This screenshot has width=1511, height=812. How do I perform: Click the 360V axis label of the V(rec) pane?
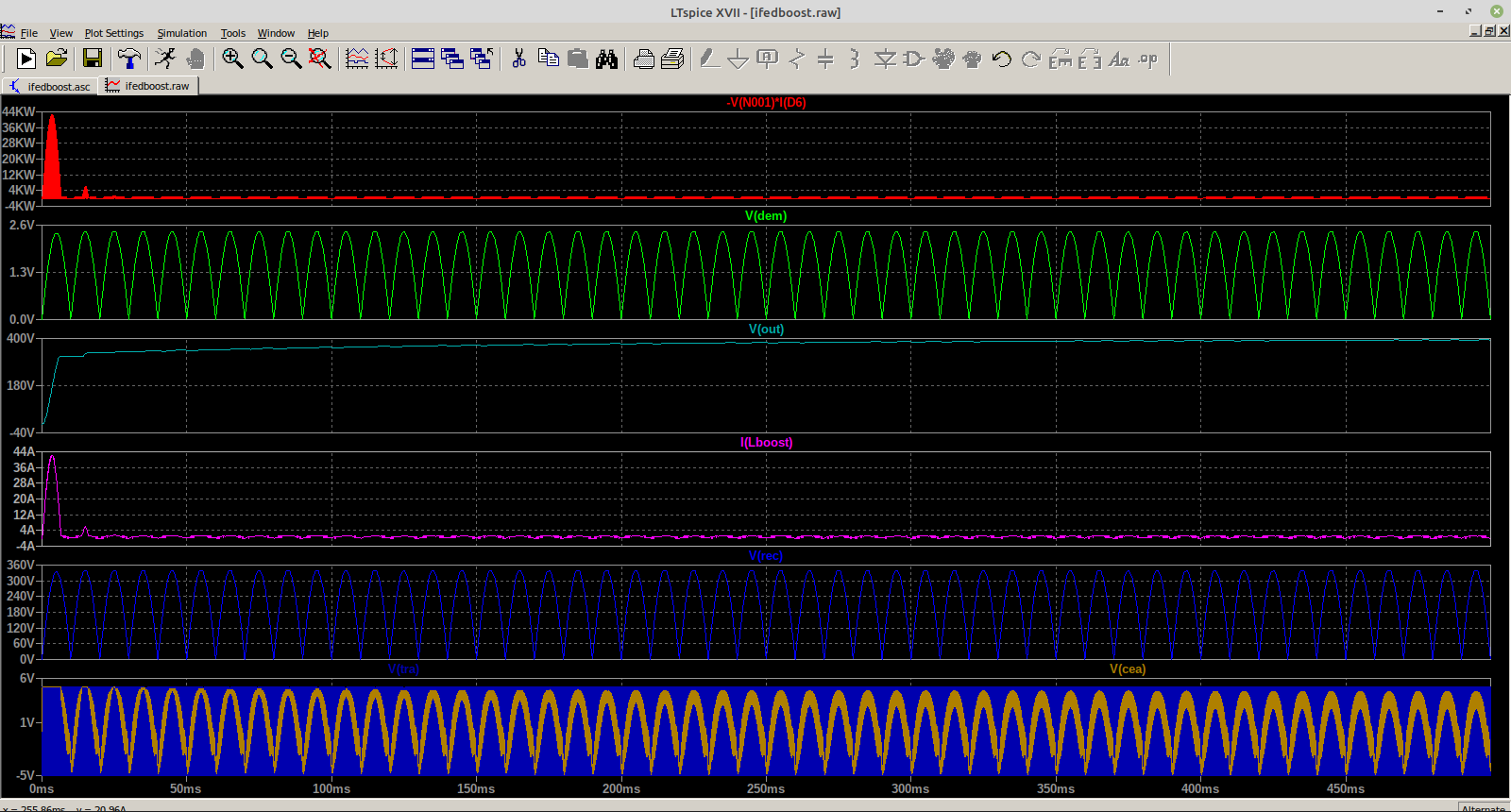point(21,565)
